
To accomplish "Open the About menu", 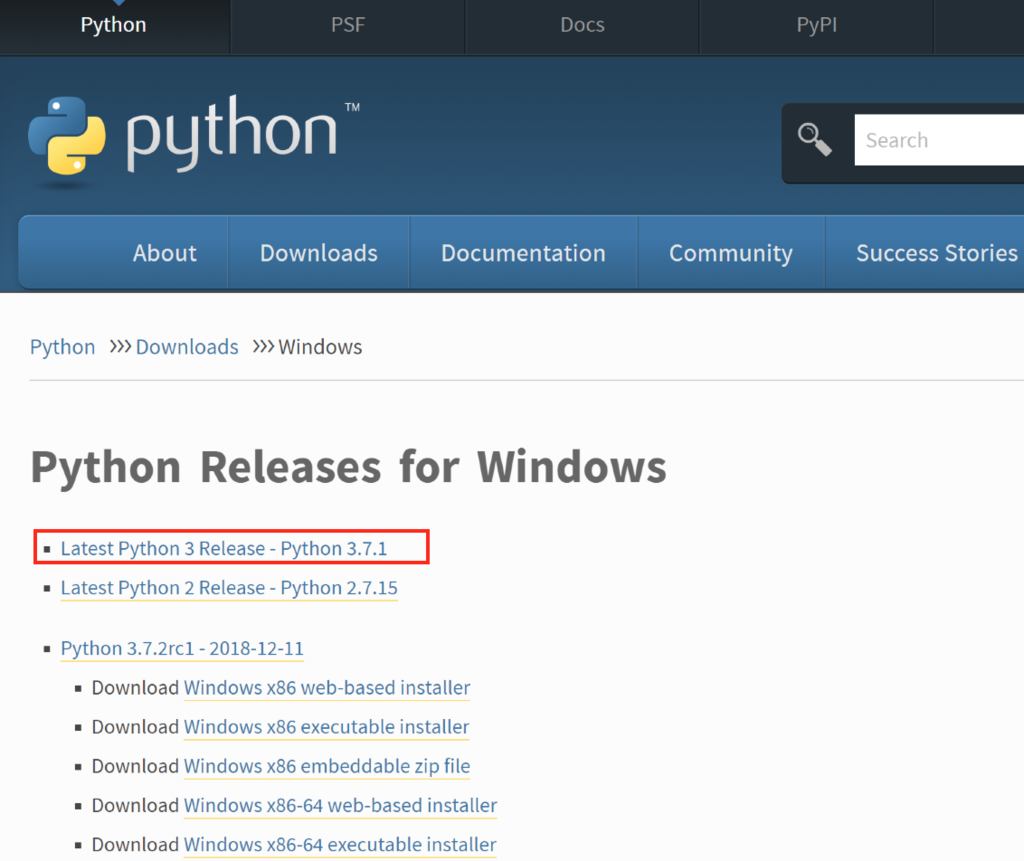I will coord(165,253).
